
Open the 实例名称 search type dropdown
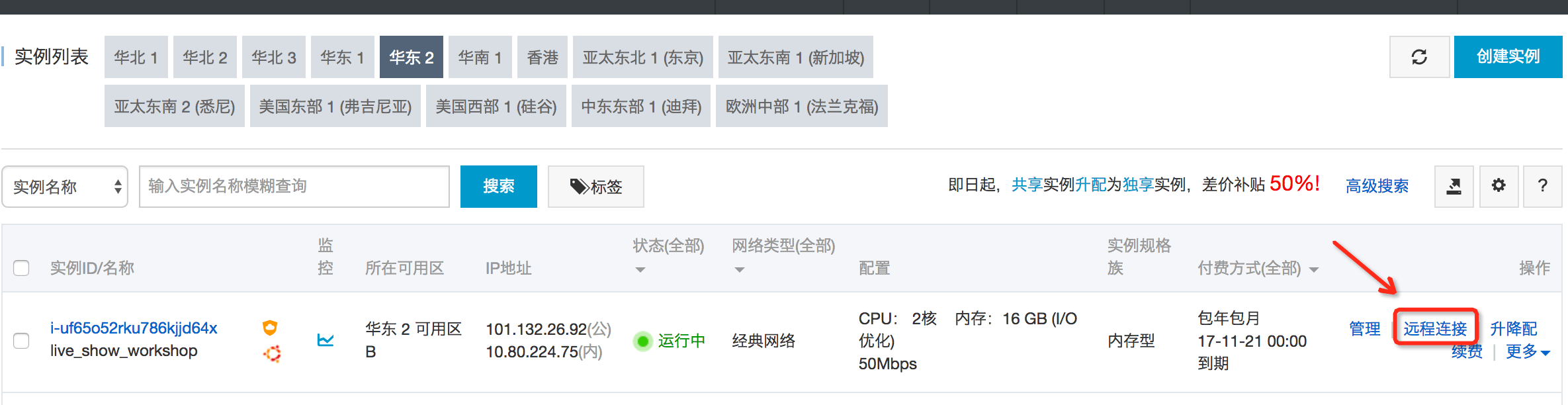(x=65, y=187)
